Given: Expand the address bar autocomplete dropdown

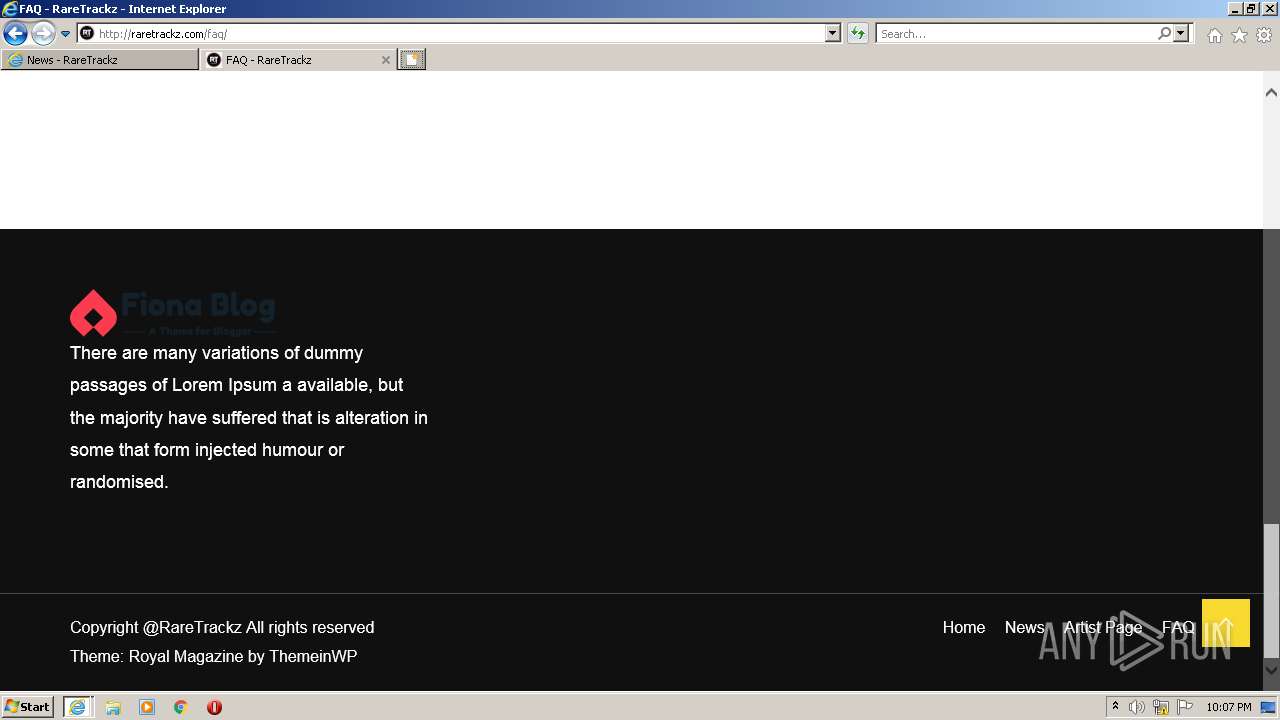Looking at the screenshot, I should [x=833, y=34].
